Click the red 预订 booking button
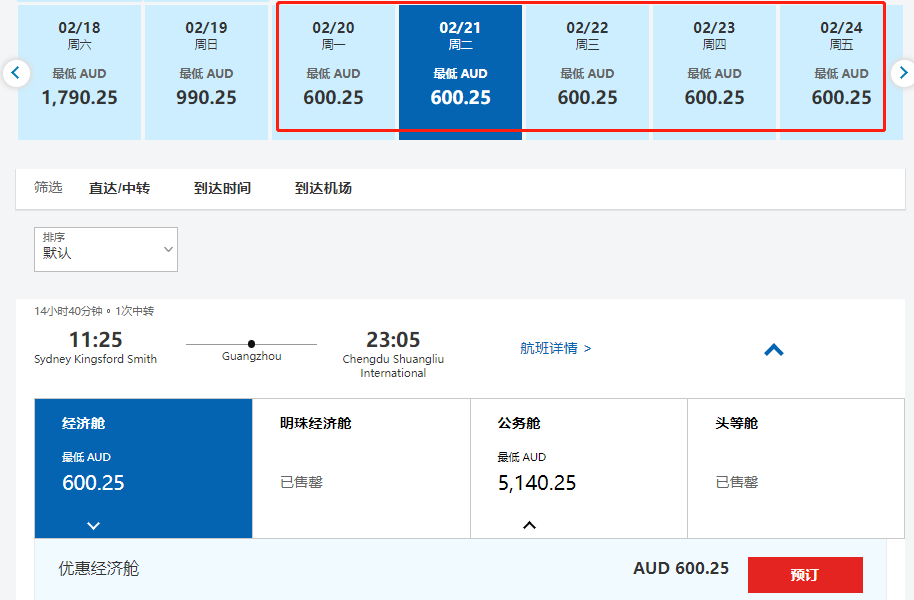Image resolution: width=914 pixels, height=600 pixels. (804, 575)
